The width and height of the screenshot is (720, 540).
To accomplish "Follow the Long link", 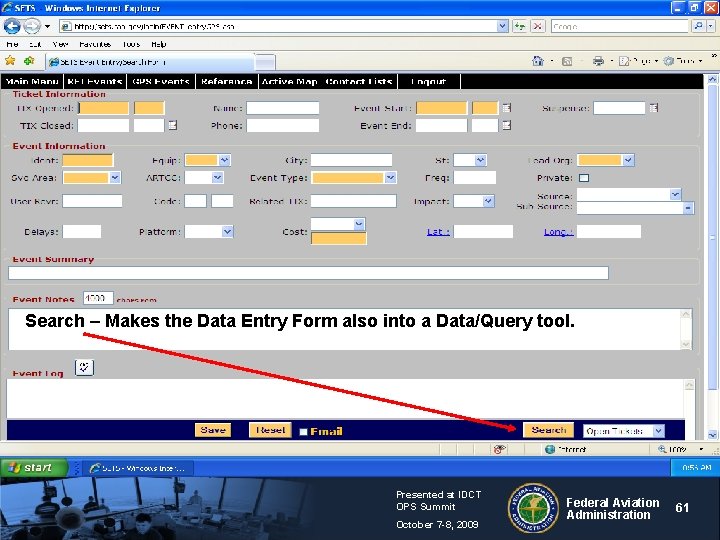I will (558, 232).
